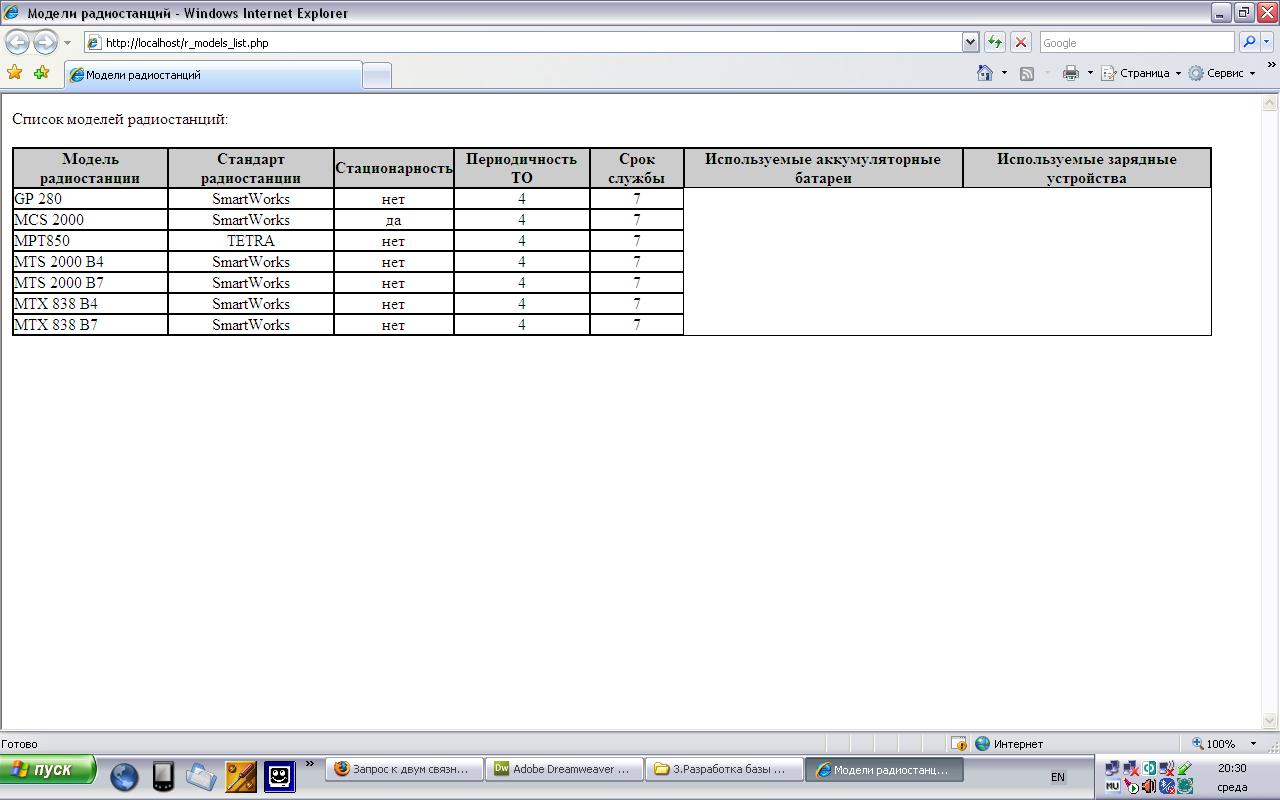
Task: Click the 'Срок службы' column header
Action: [637, 168]
